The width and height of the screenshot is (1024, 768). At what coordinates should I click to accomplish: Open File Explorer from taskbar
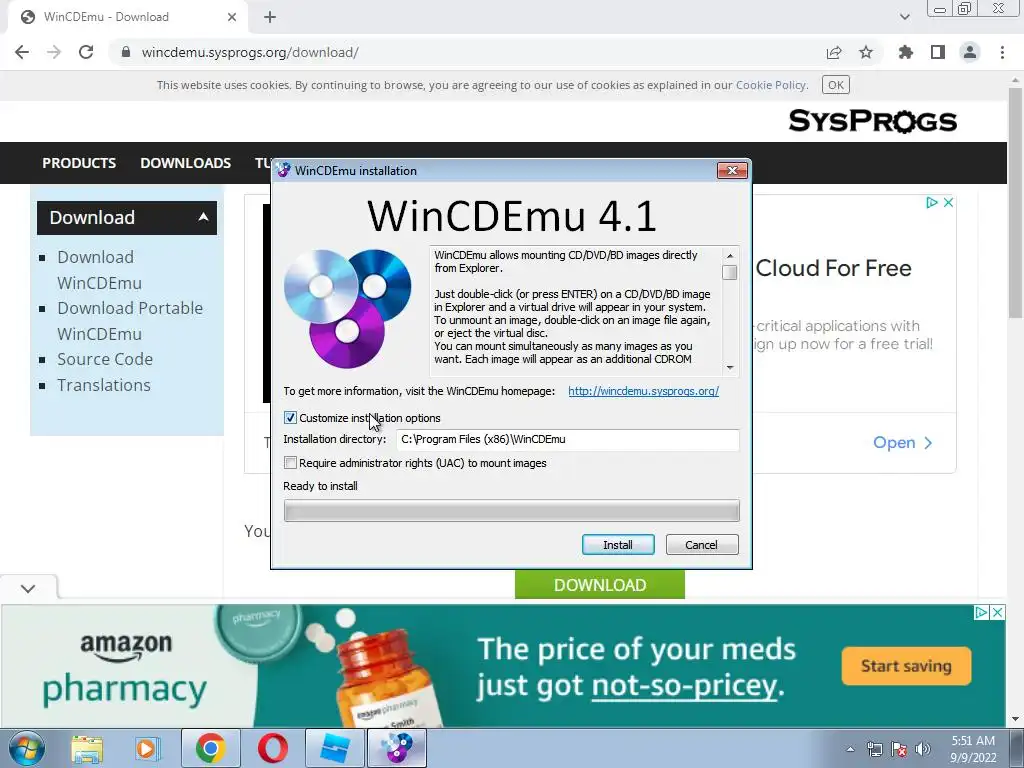(x=87, y=748)
